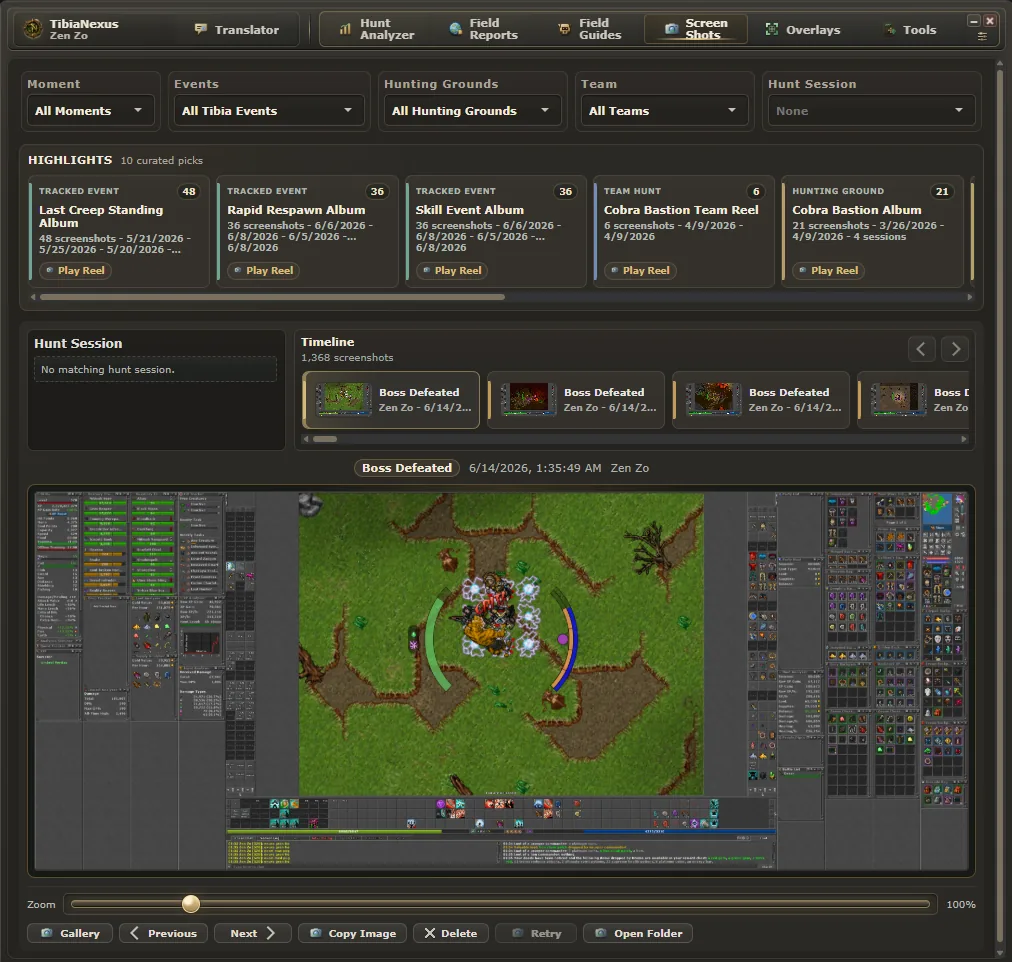Click the 48 count badge on first highlight

point(188,192)
